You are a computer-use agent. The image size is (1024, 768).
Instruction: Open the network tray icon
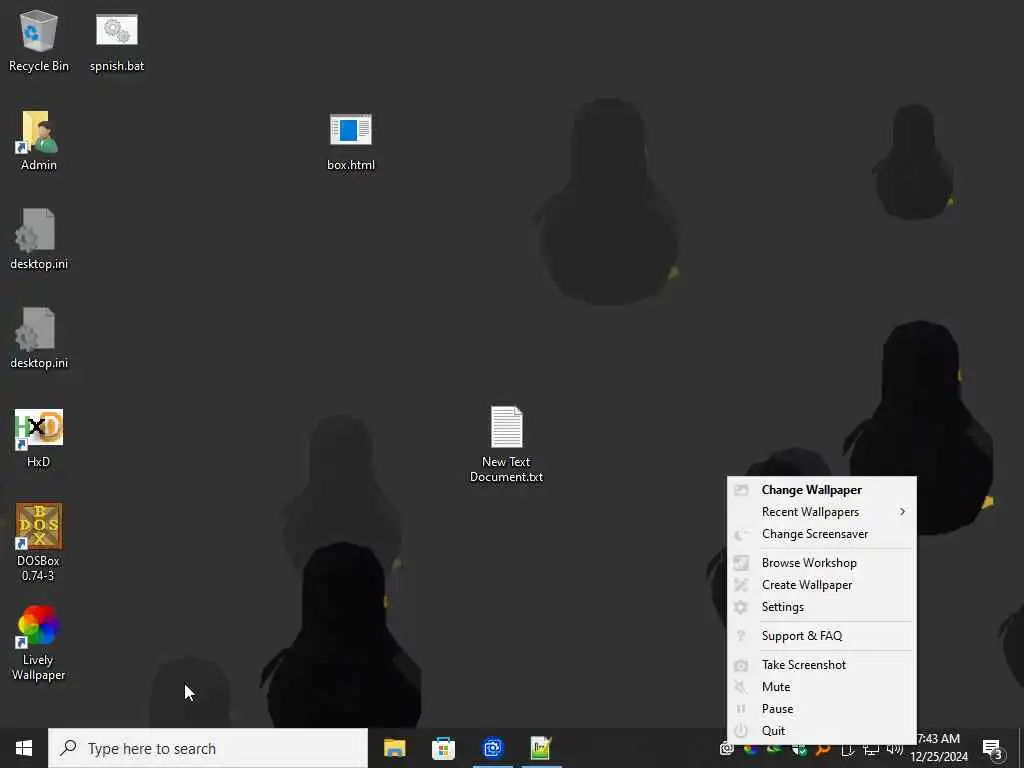871,749
